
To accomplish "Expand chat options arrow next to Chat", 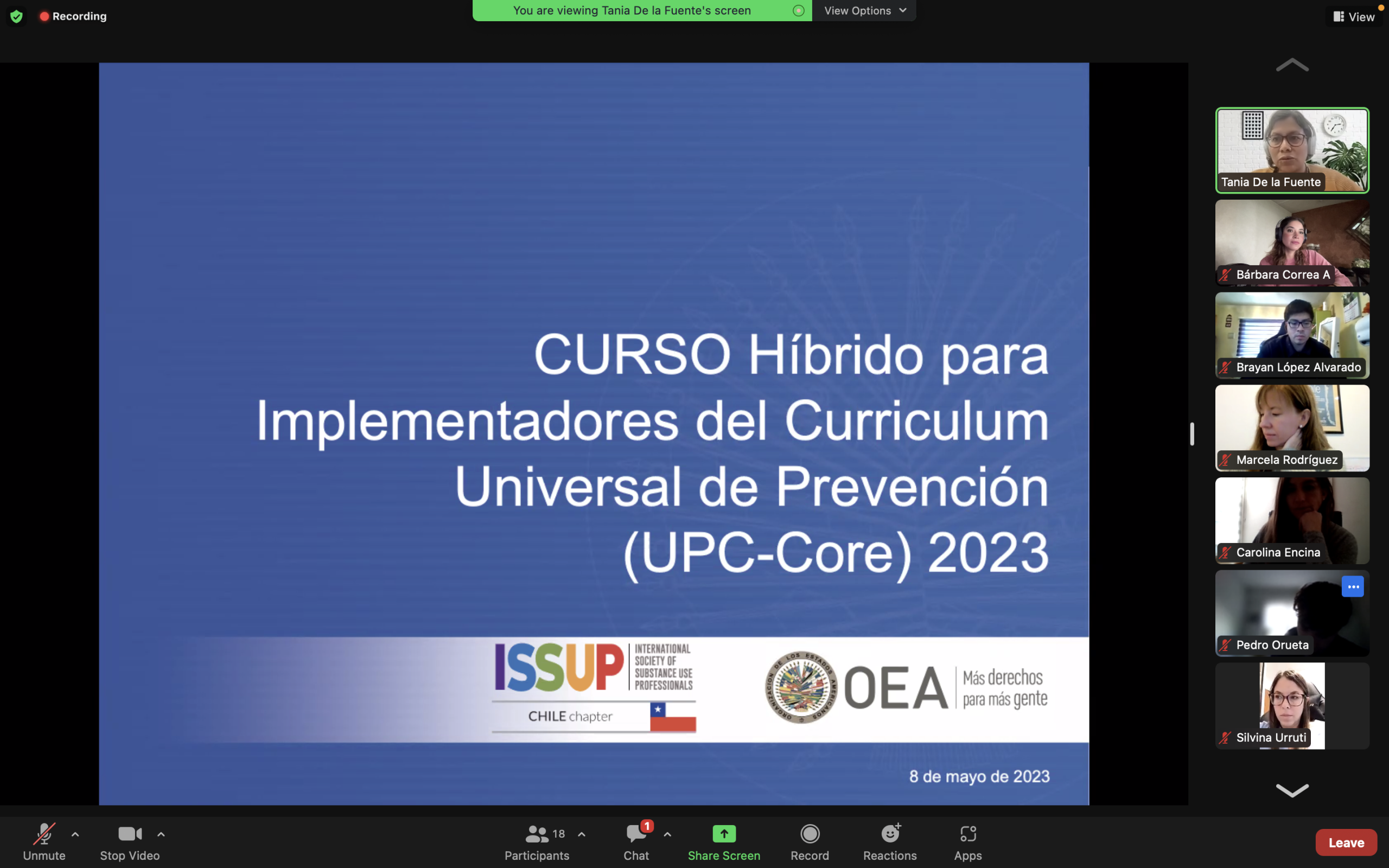I will [667, 834].
